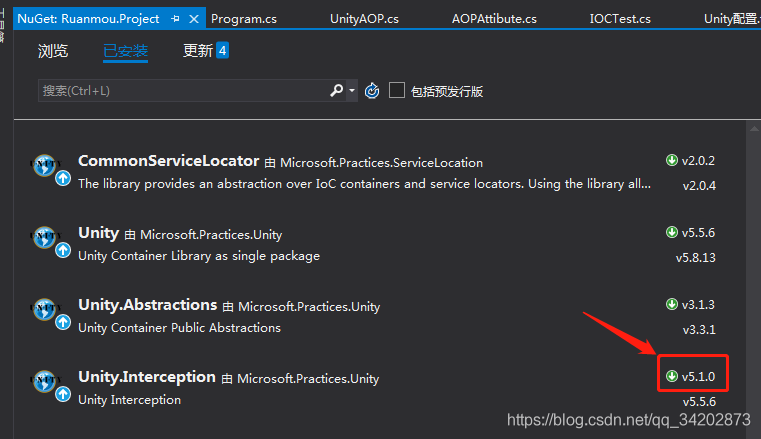Click Microsoft.Practices.ServiceLocation author text
Viewport: 761px width, 439px height.
point(381,163)
